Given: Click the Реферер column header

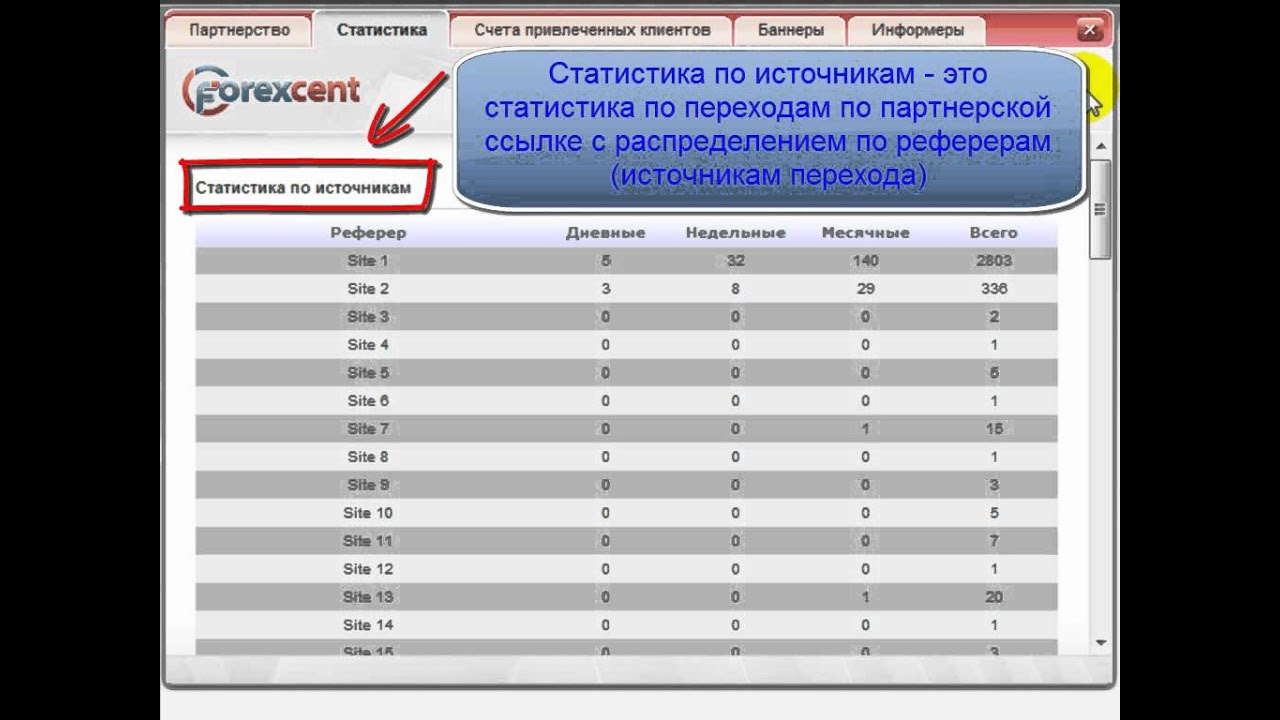Looking at the screenshot, I should click(x=368, y=233).
